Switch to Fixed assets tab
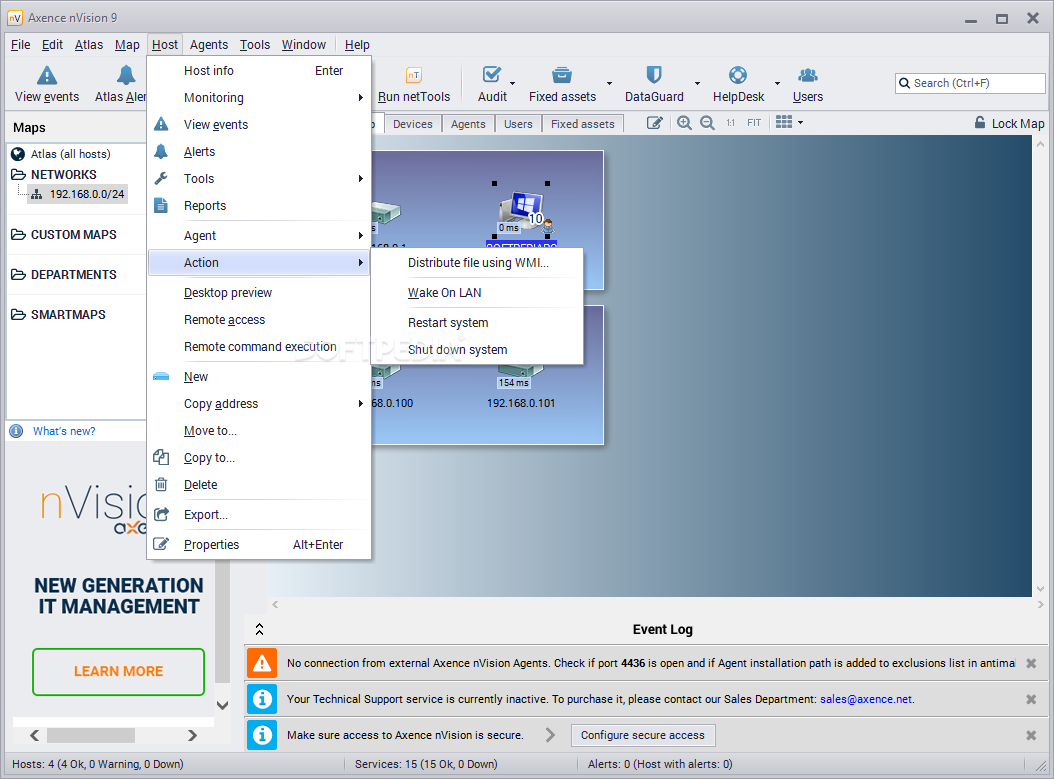 pos(583,124)
